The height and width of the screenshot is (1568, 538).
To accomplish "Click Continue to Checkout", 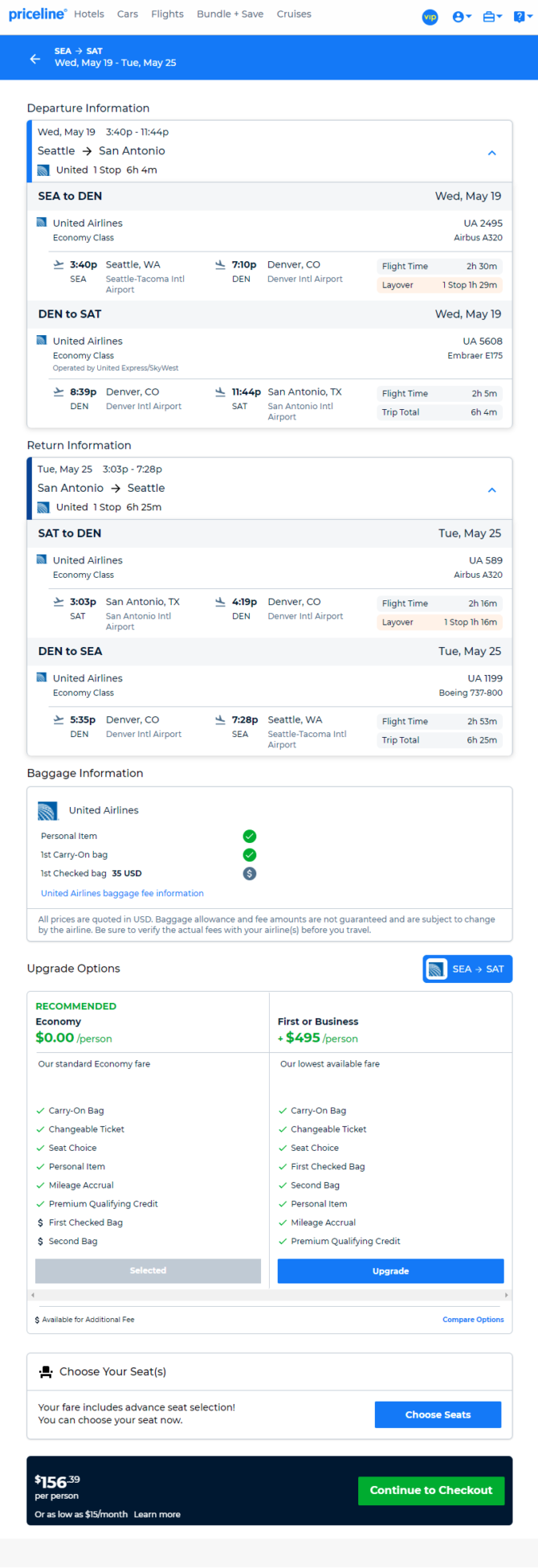I will pos(431,1491).
